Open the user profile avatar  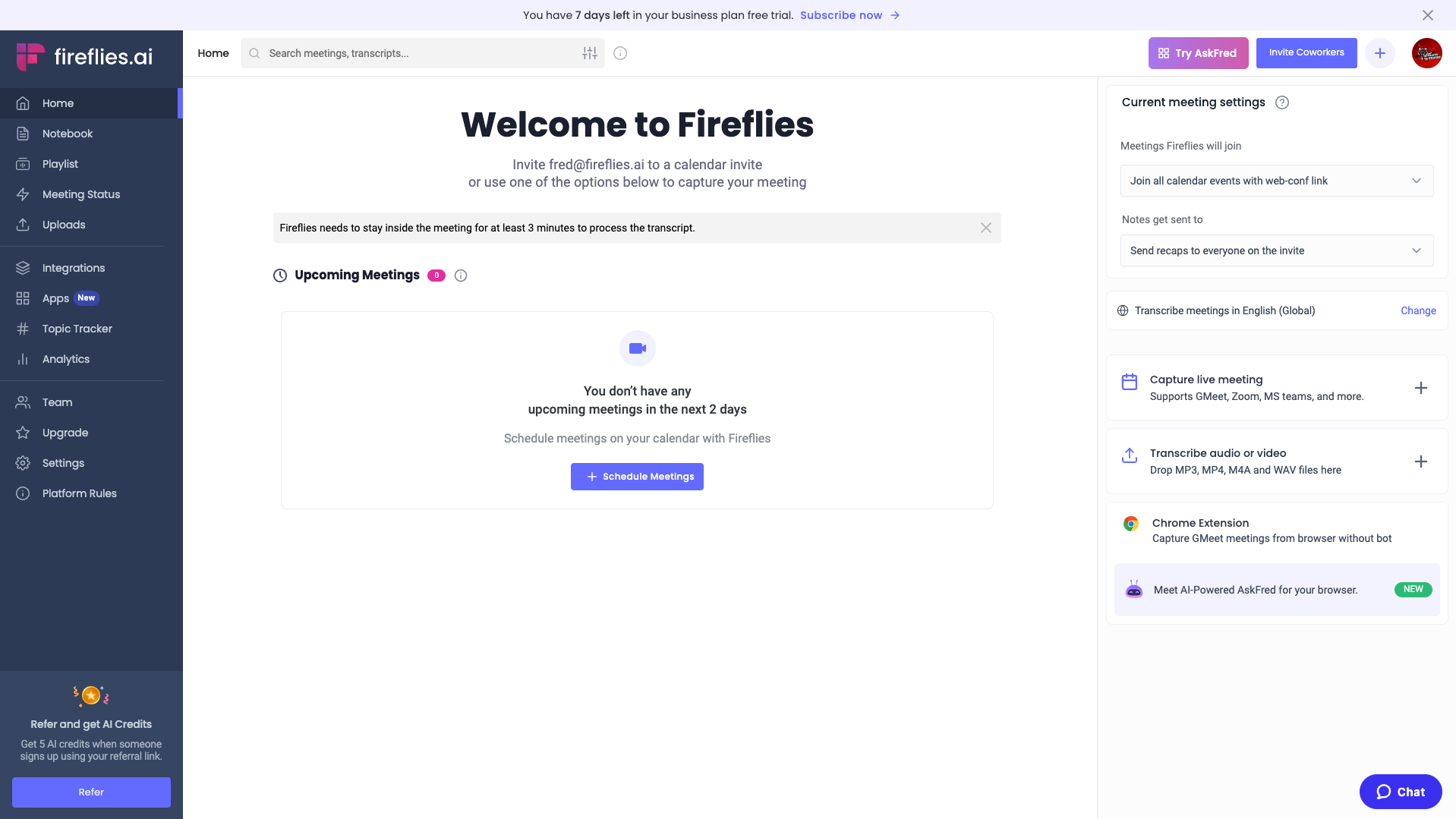[1426, 53]
